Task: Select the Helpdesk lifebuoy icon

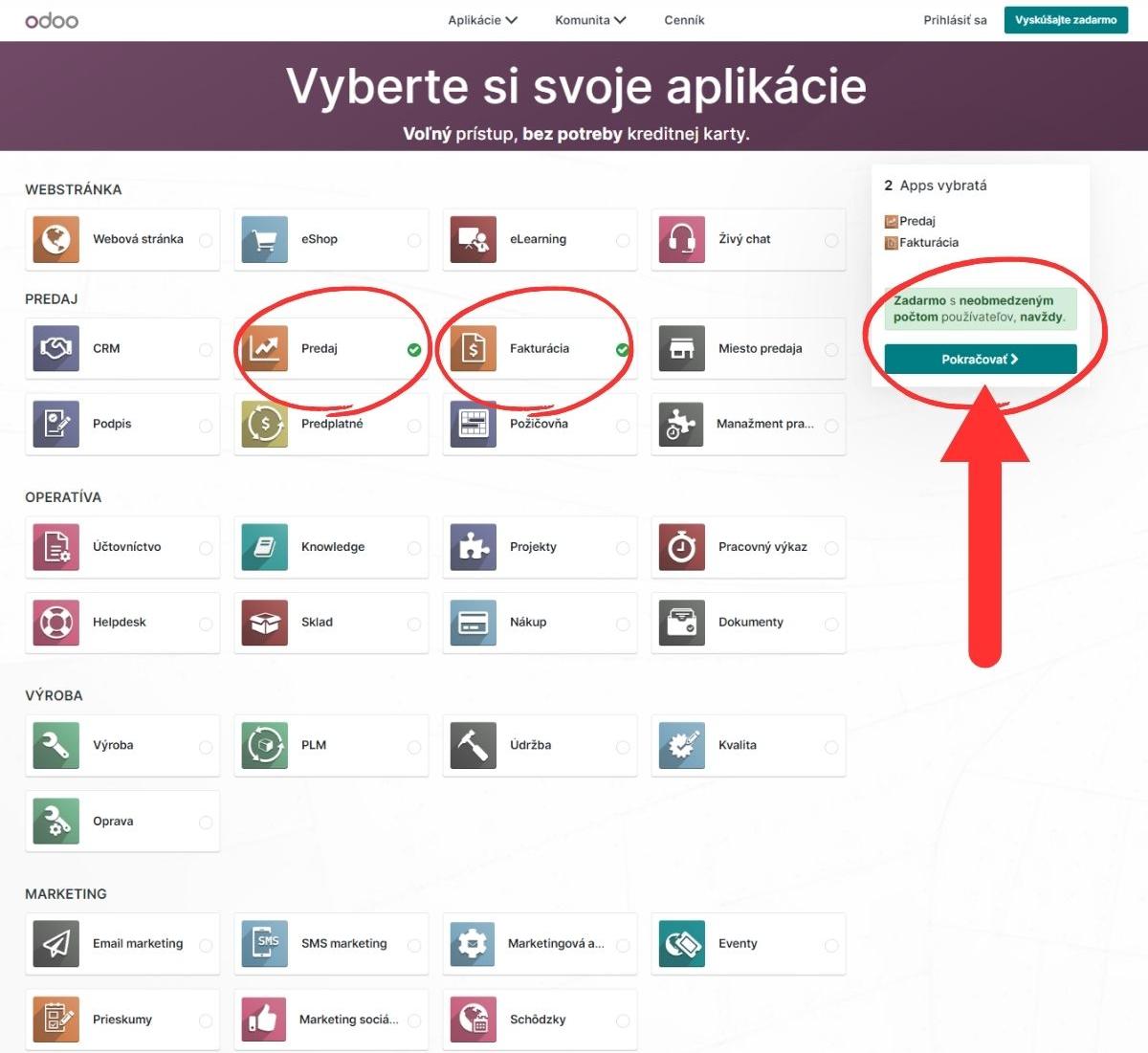Action: (x=56, y=623)
